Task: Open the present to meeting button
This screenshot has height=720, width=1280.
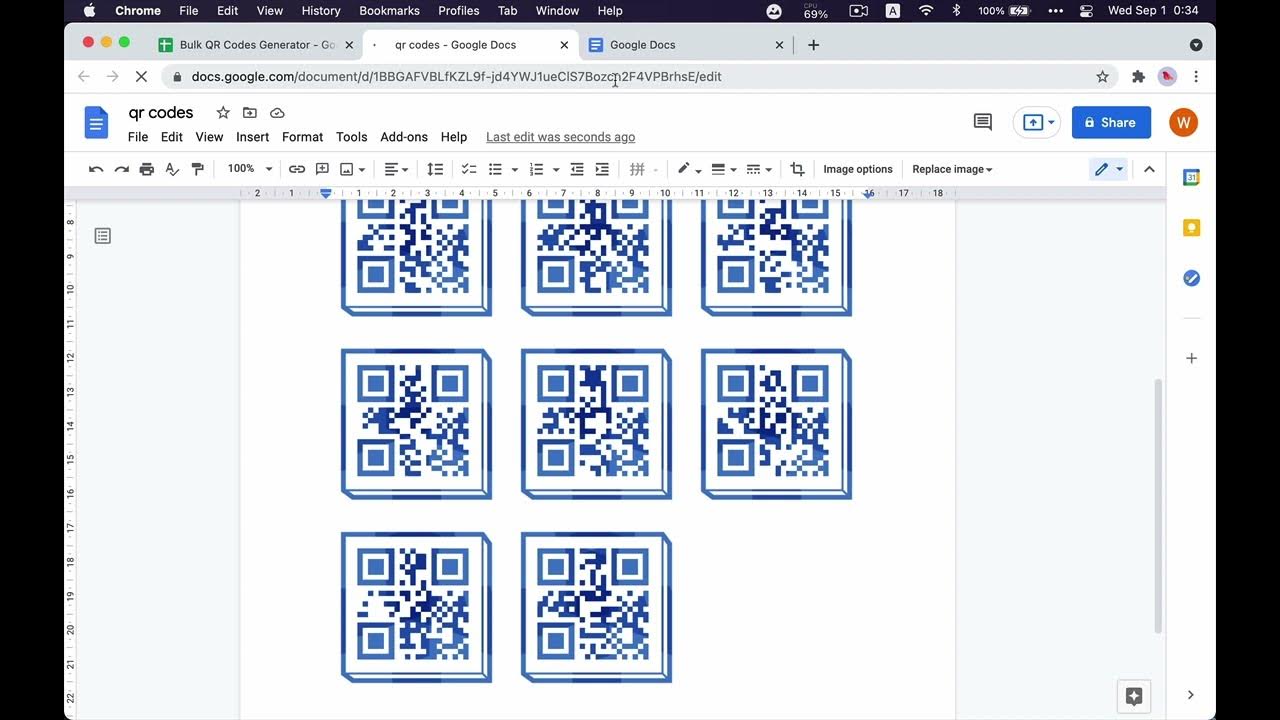Action: [x=1036, y=122]
